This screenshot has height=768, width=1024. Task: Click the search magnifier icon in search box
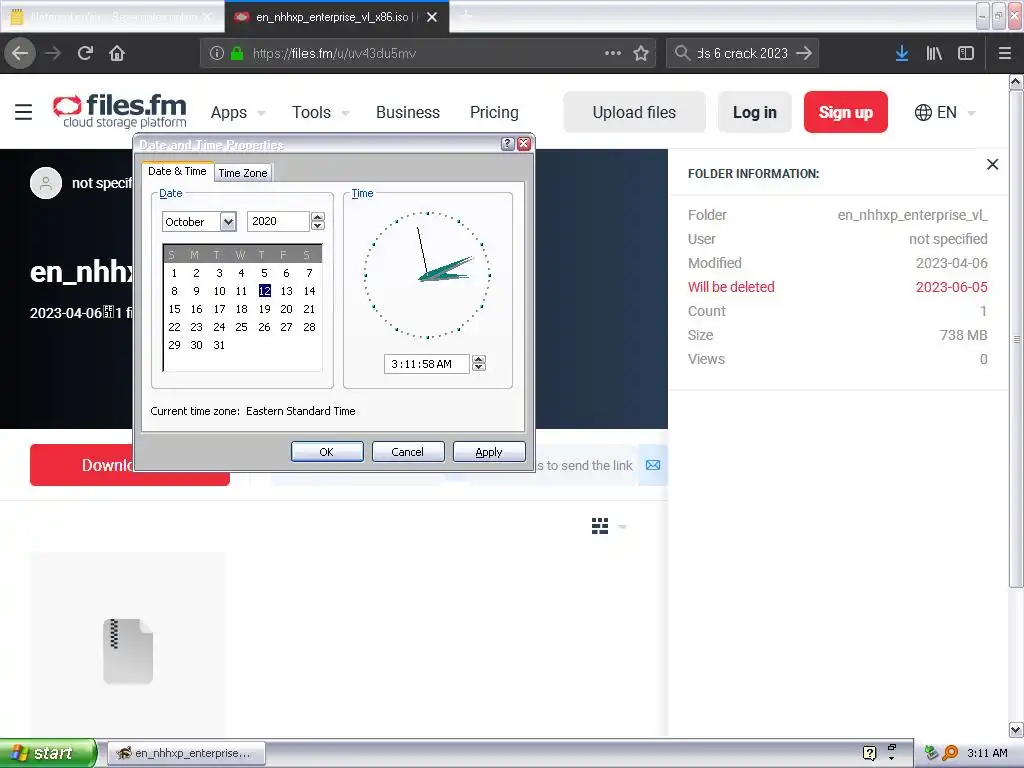pyautogui.click(x=682, y=53)
